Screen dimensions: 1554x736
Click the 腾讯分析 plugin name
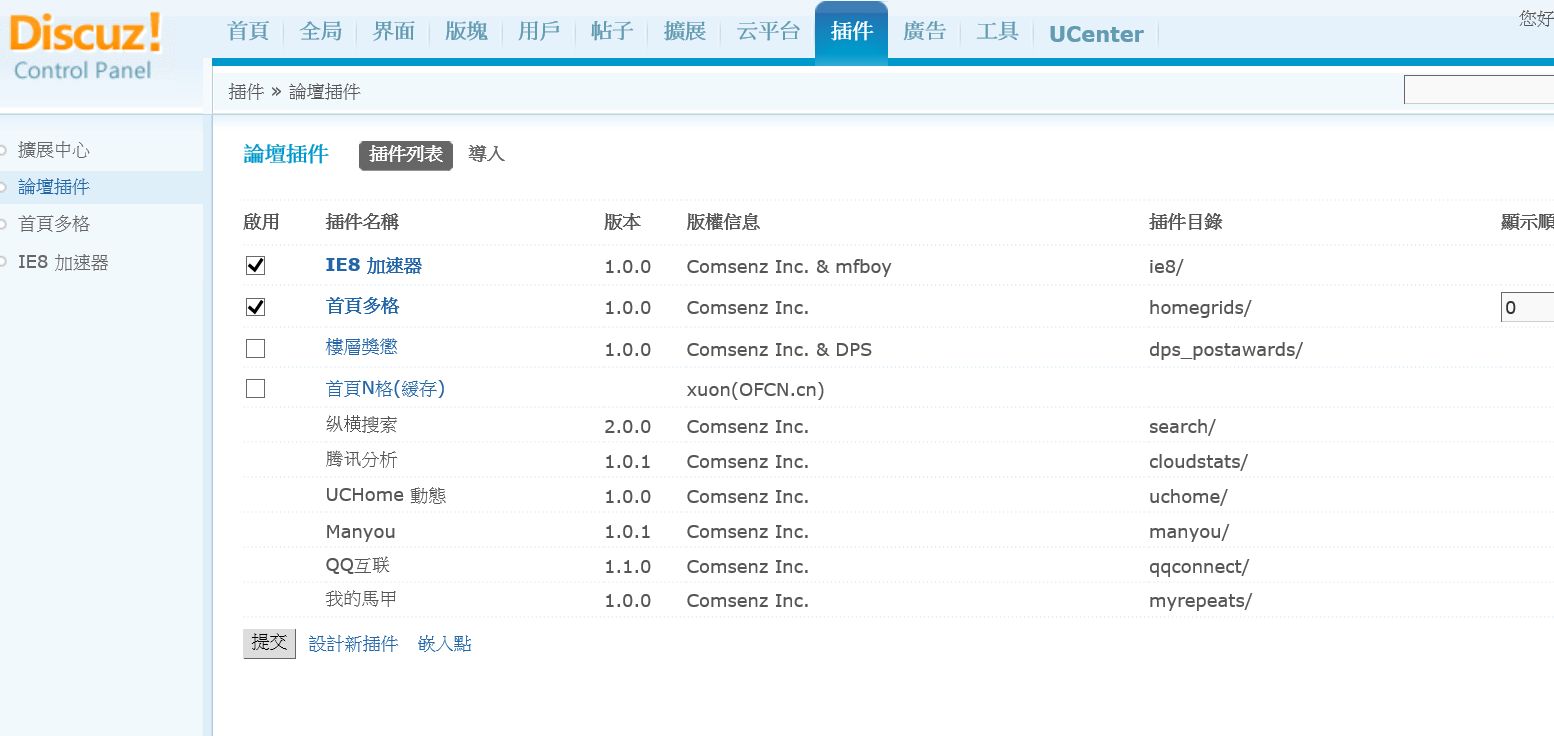[361, 460]
